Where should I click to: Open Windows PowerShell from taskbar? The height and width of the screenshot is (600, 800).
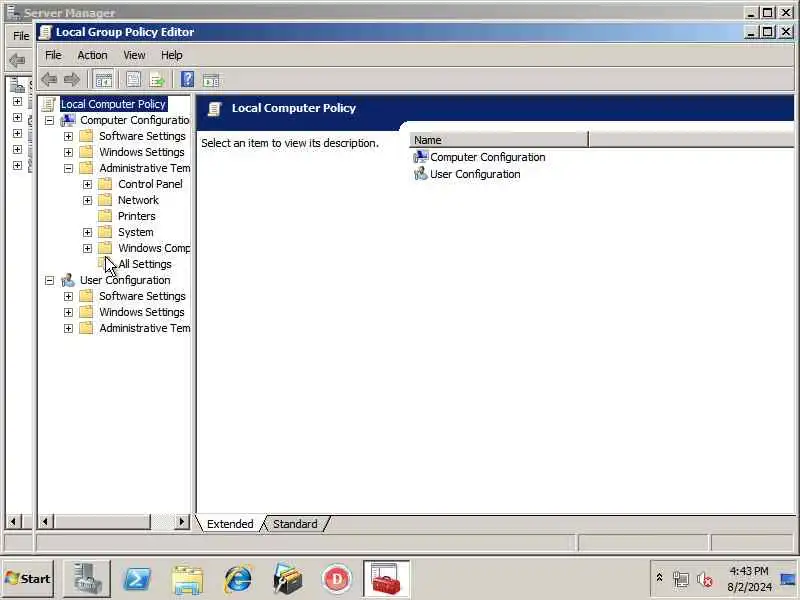[x=137, y=580]
